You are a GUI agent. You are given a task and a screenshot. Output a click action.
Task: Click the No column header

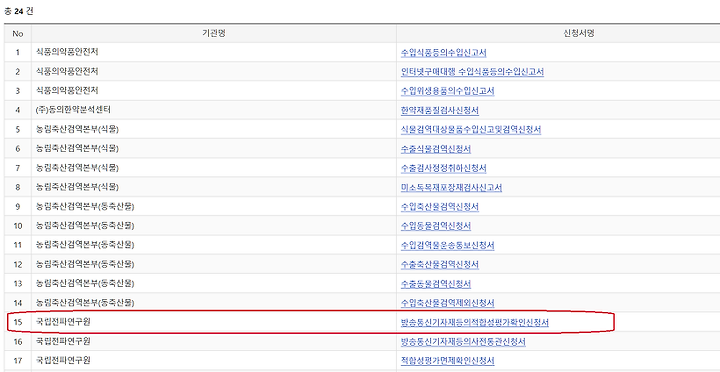point(18,34)
